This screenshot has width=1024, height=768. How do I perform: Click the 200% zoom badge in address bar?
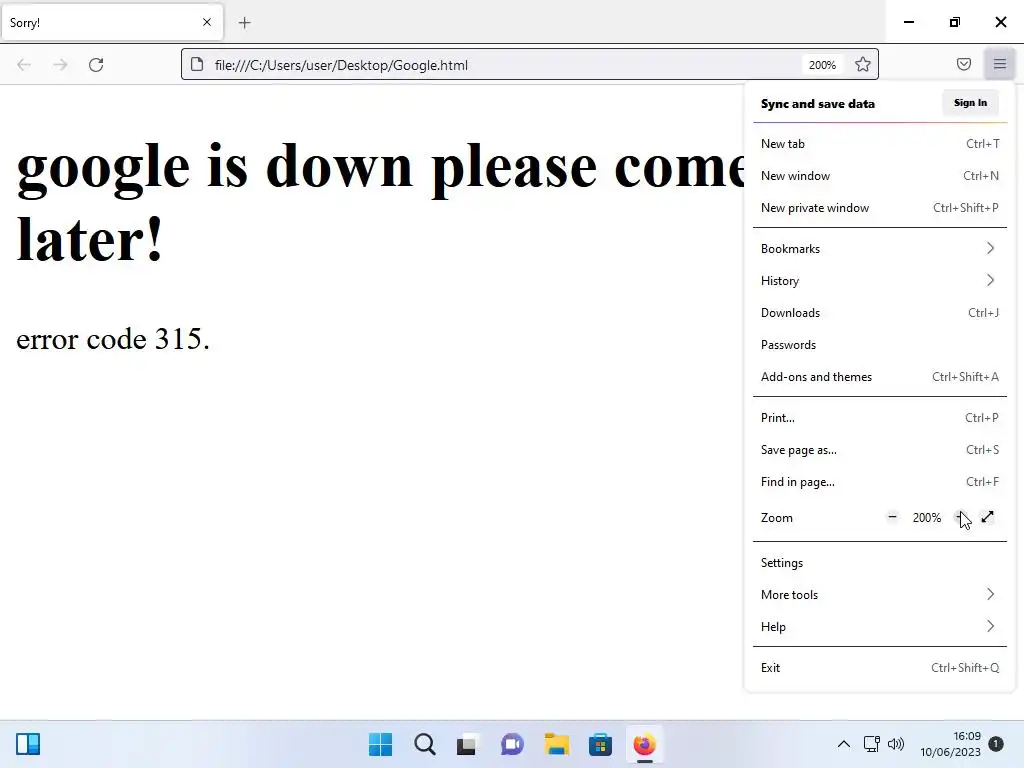[822, 65]
